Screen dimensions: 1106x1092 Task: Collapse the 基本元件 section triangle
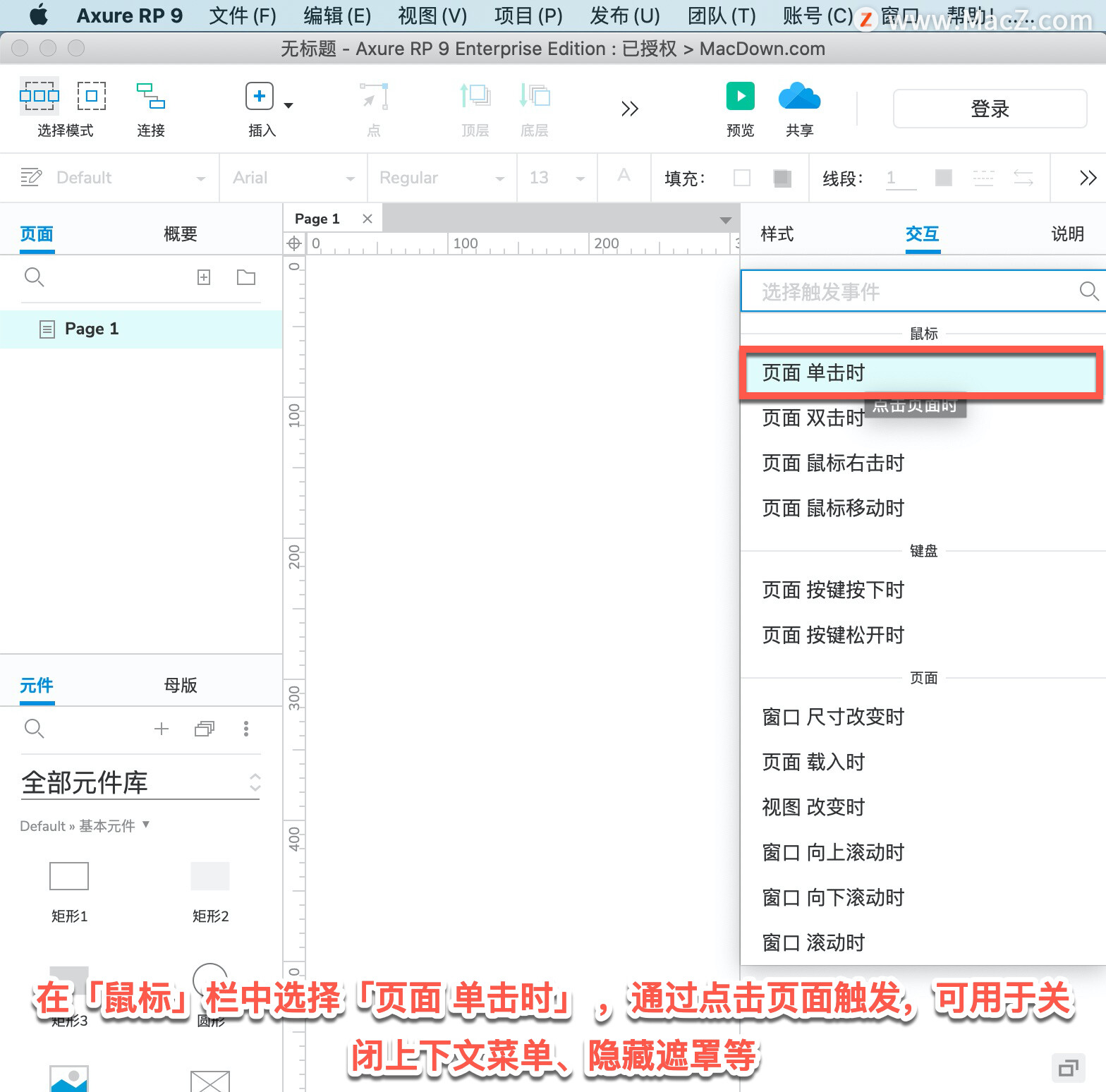(x=146, y=824)
